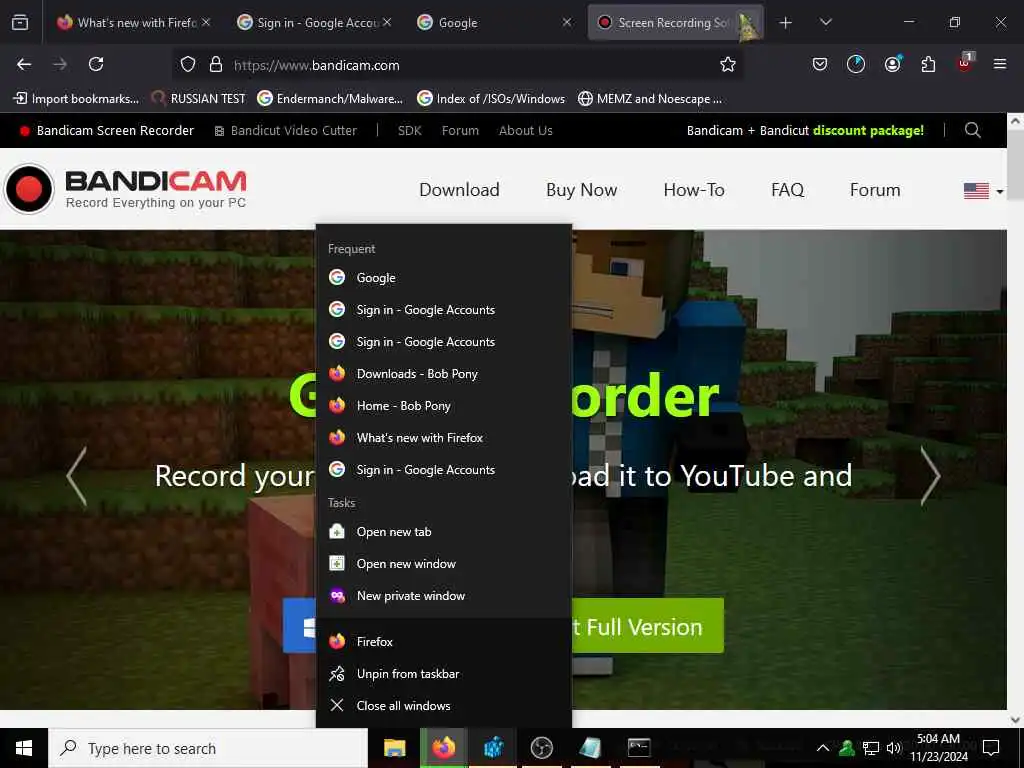
Task: Select Google in jump list Frequent
Action: (443, 278)
